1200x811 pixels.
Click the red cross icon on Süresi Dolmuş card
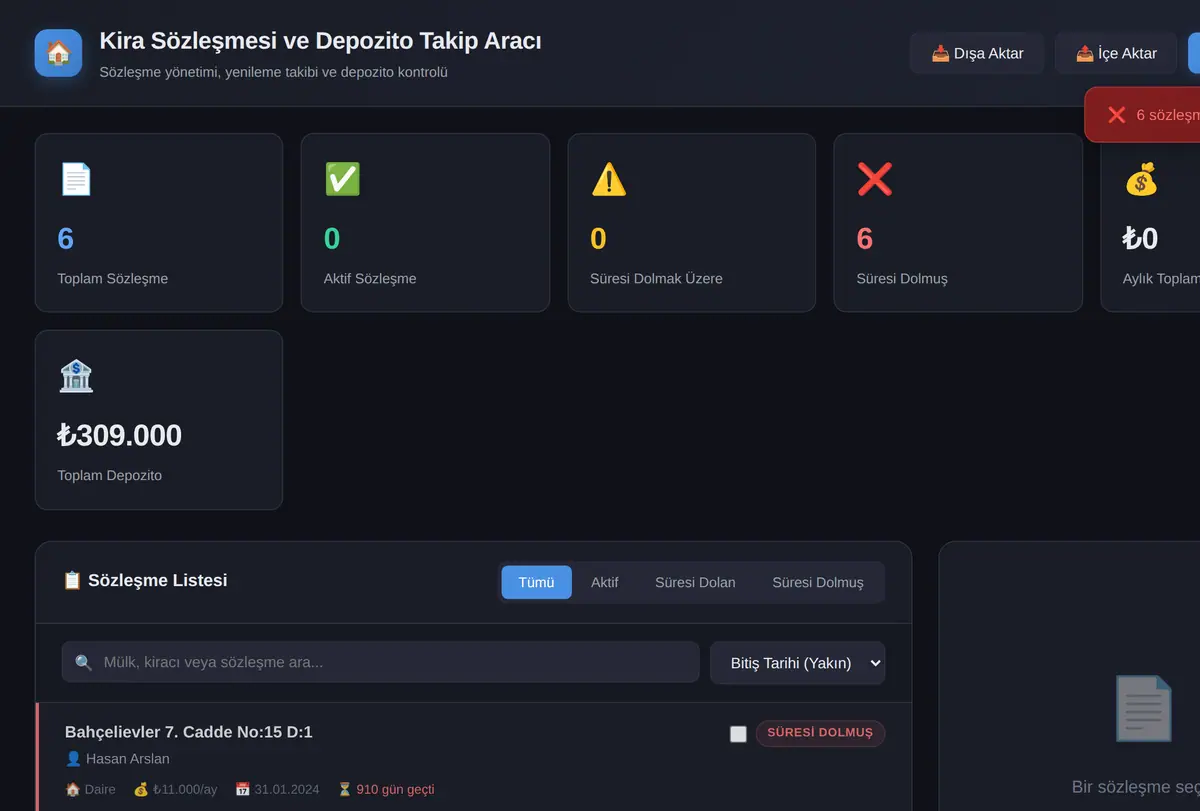(875, 179)
